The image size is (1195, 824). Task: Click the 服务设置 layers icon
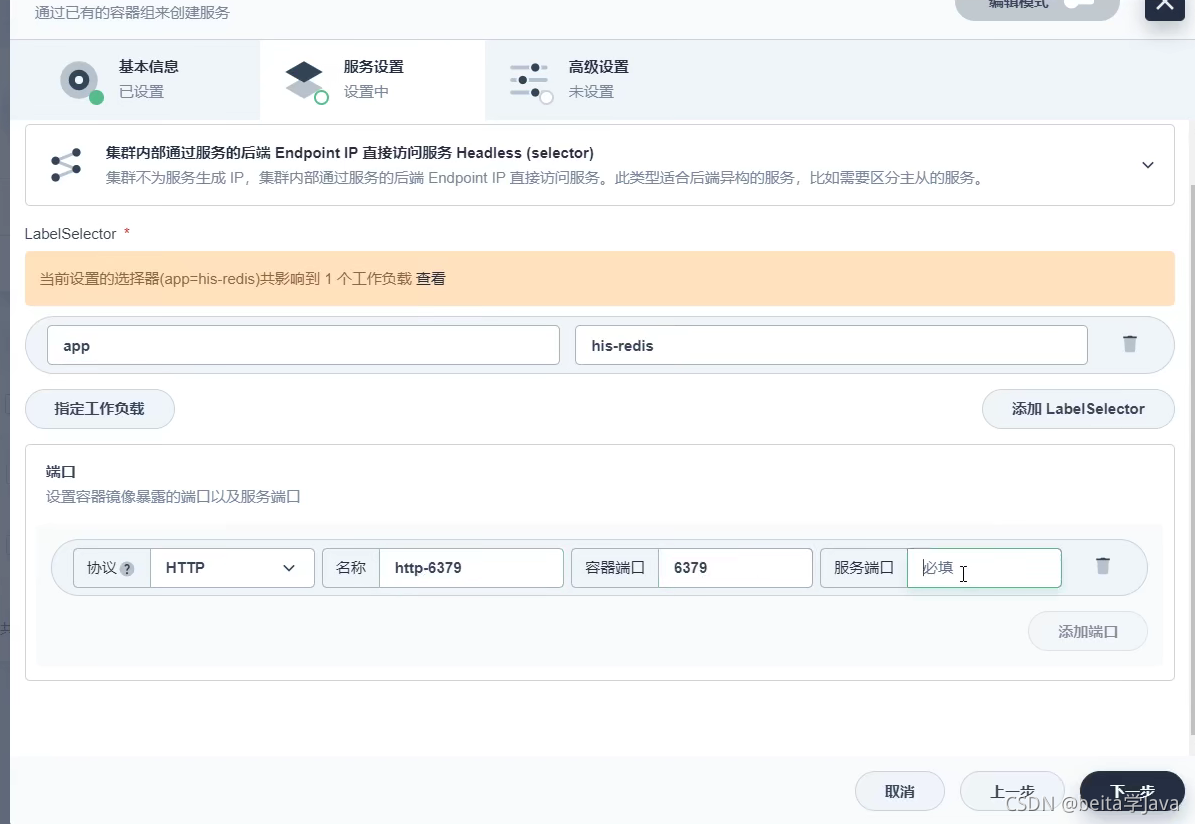306,82
